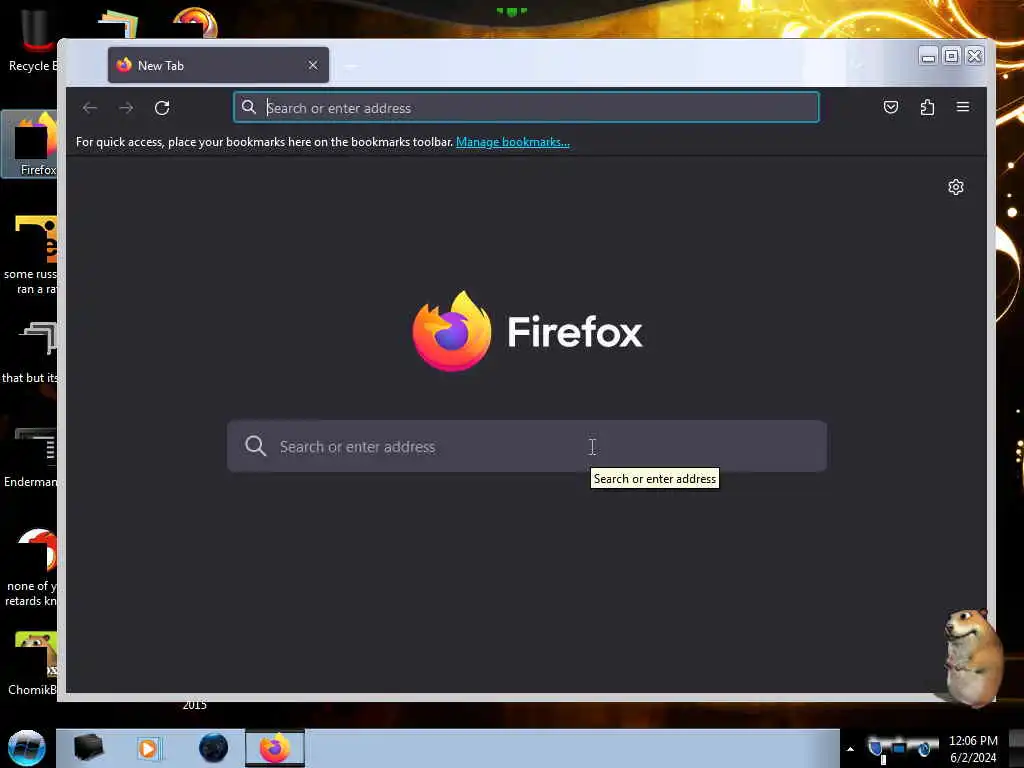The image size is (1024, 768).
Task: Click the center page search box
Action: (526, 447)
